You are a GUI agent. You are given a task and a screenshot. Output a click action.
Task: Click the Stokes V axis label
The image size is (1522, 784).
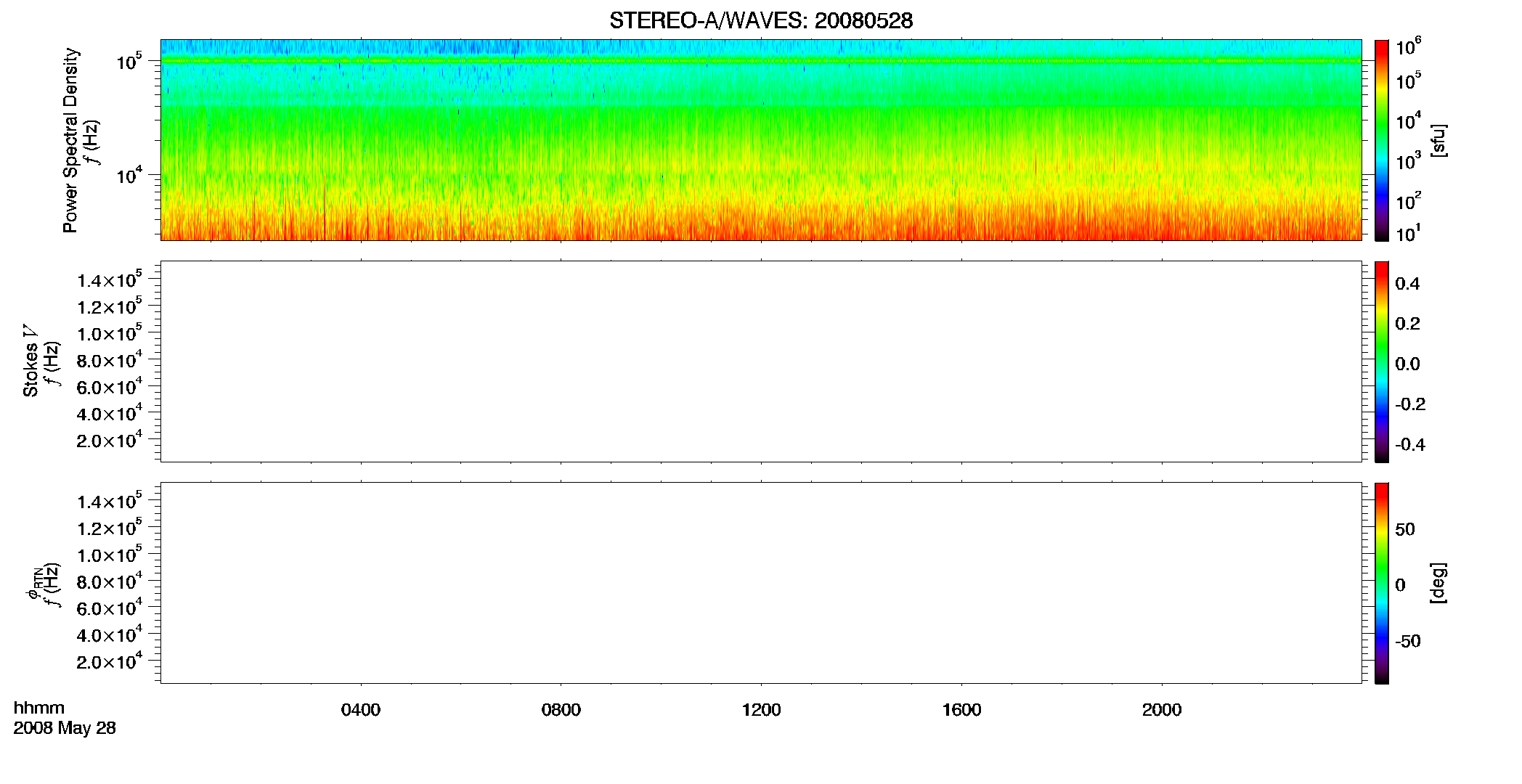click(x=30, y=361)
